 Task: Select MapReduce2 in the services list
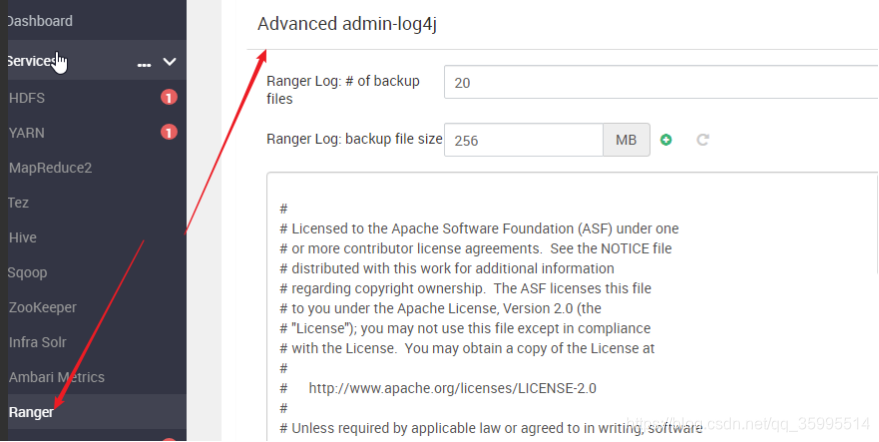click(50, 168)
